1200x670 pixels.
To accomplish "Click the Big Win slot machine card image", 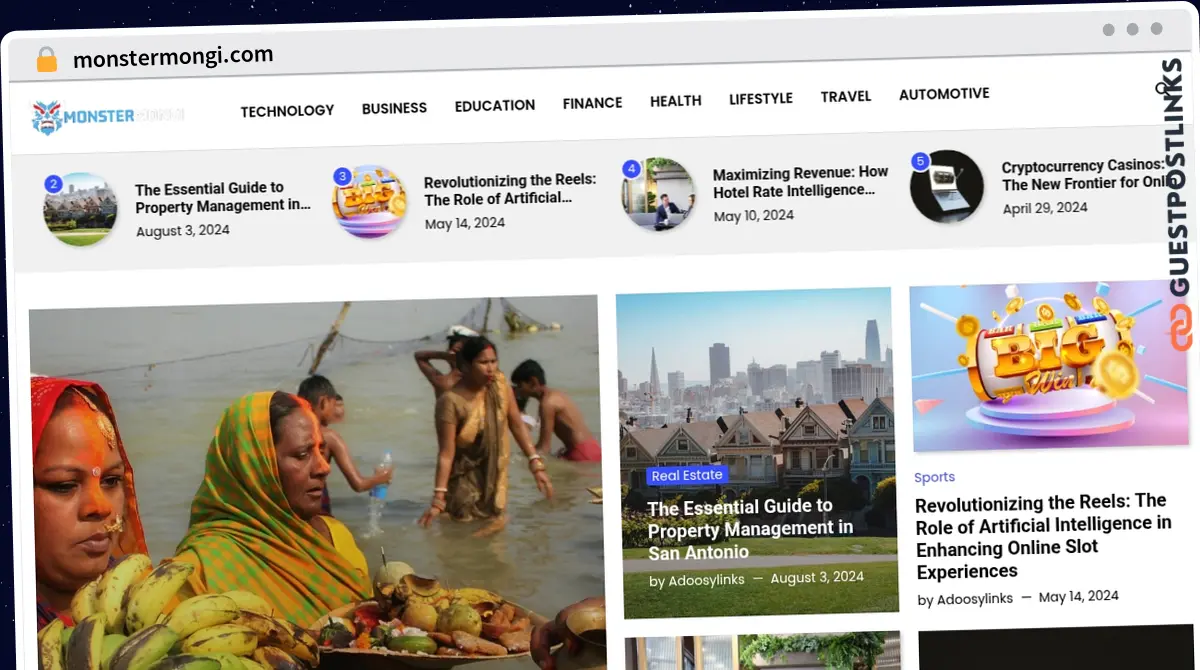I will [x=1049, y=367].
